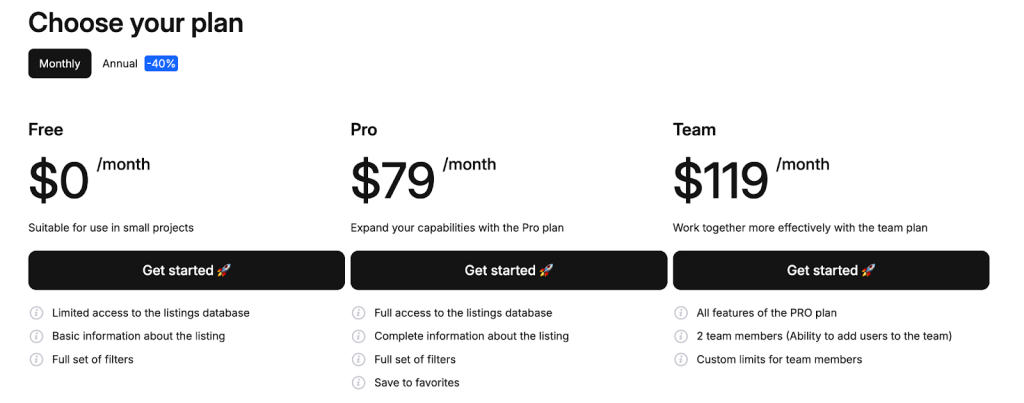Click the Choose your plan heading

tap(135, 22)
